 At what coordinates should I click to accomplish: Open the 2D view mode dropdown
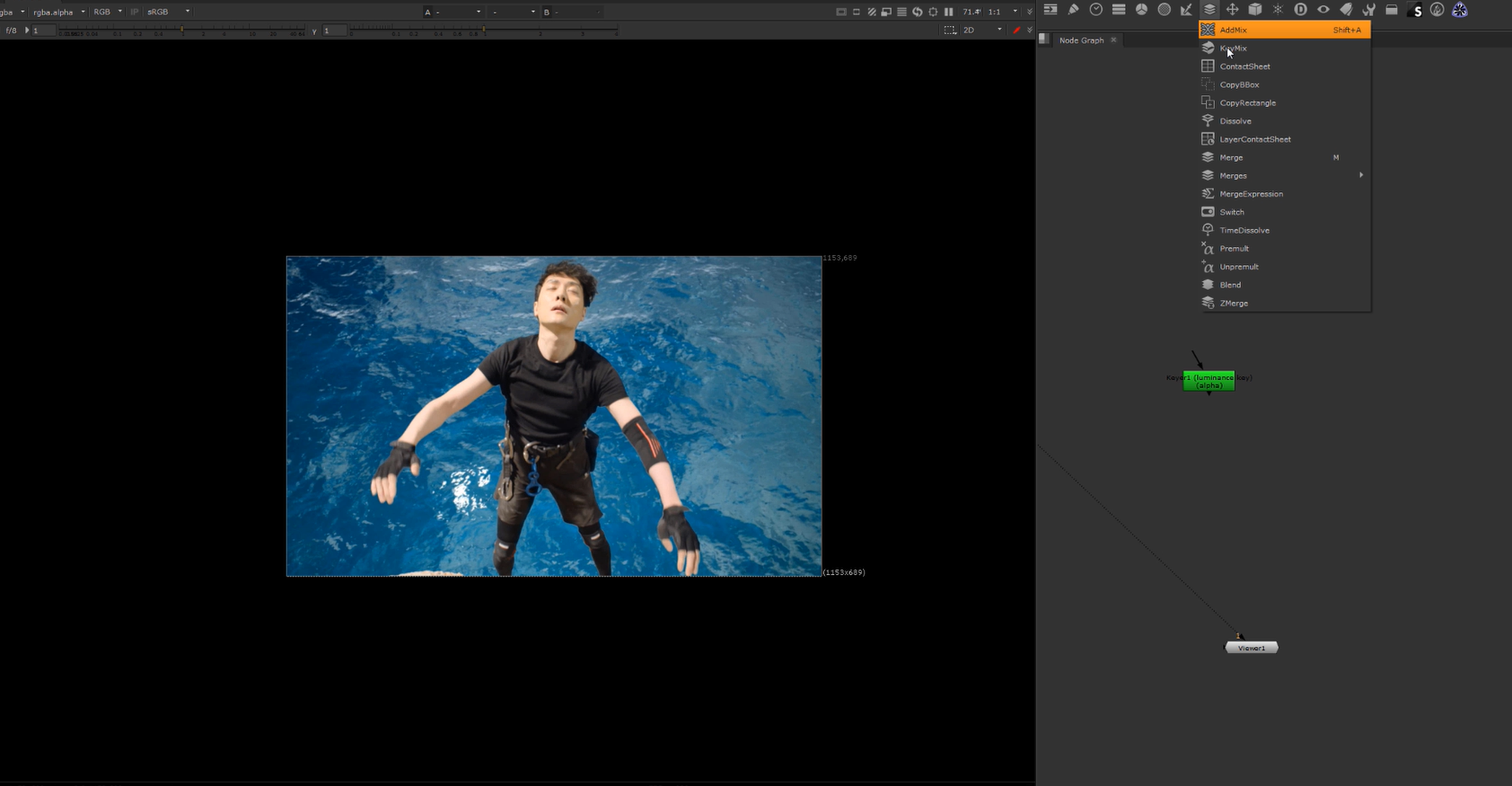click(982, 31)
